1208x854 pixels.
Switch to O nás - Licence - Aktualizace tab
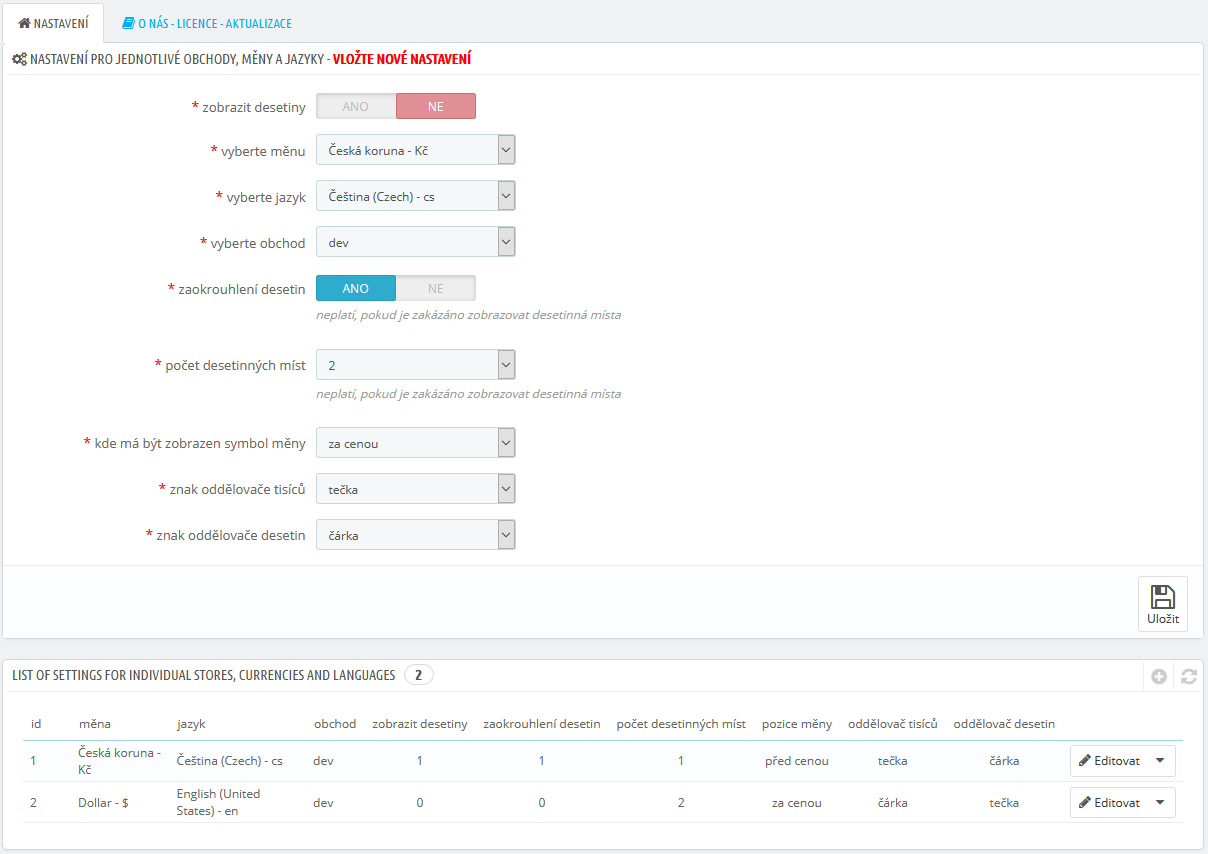(x=207, y=22)
